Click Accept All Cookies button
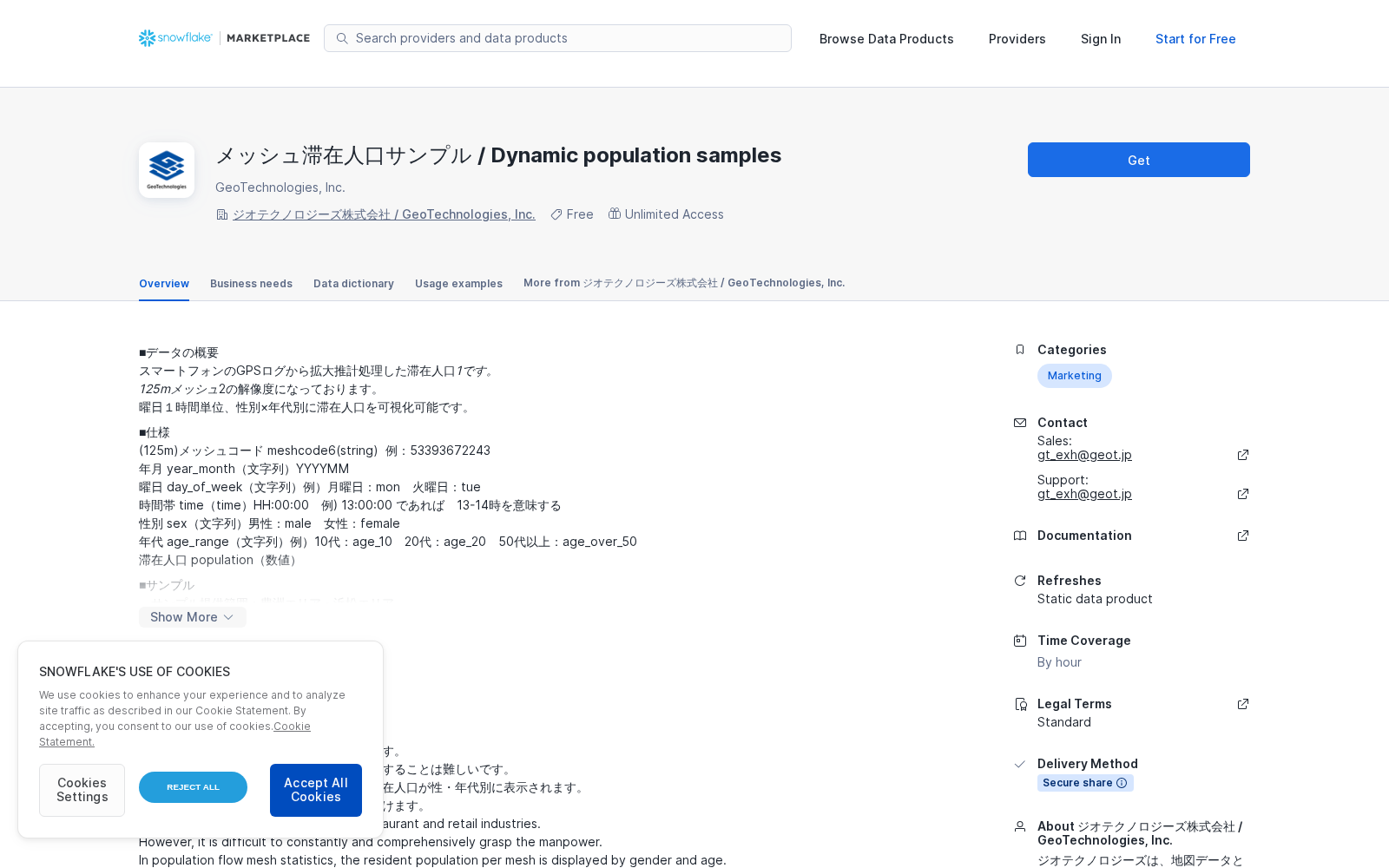 [316, 790]
